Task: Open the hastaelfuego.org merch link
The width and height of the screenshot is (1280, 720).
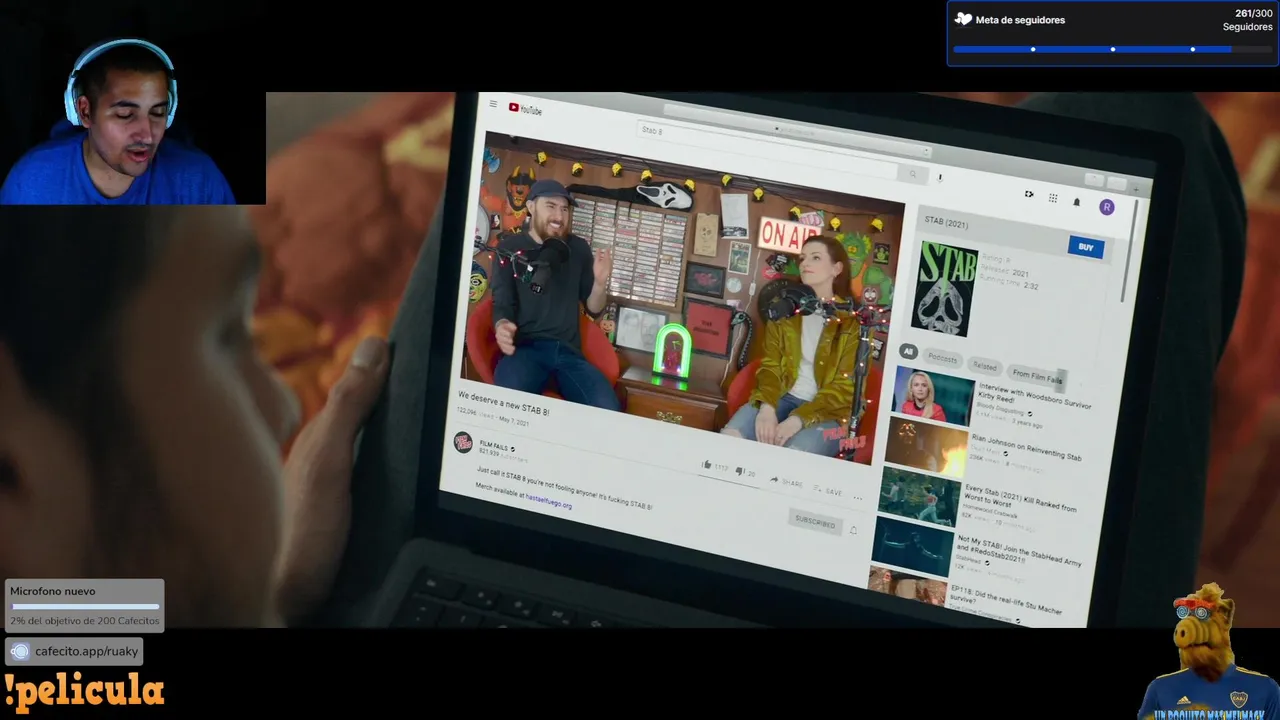Action: (549, 501)
